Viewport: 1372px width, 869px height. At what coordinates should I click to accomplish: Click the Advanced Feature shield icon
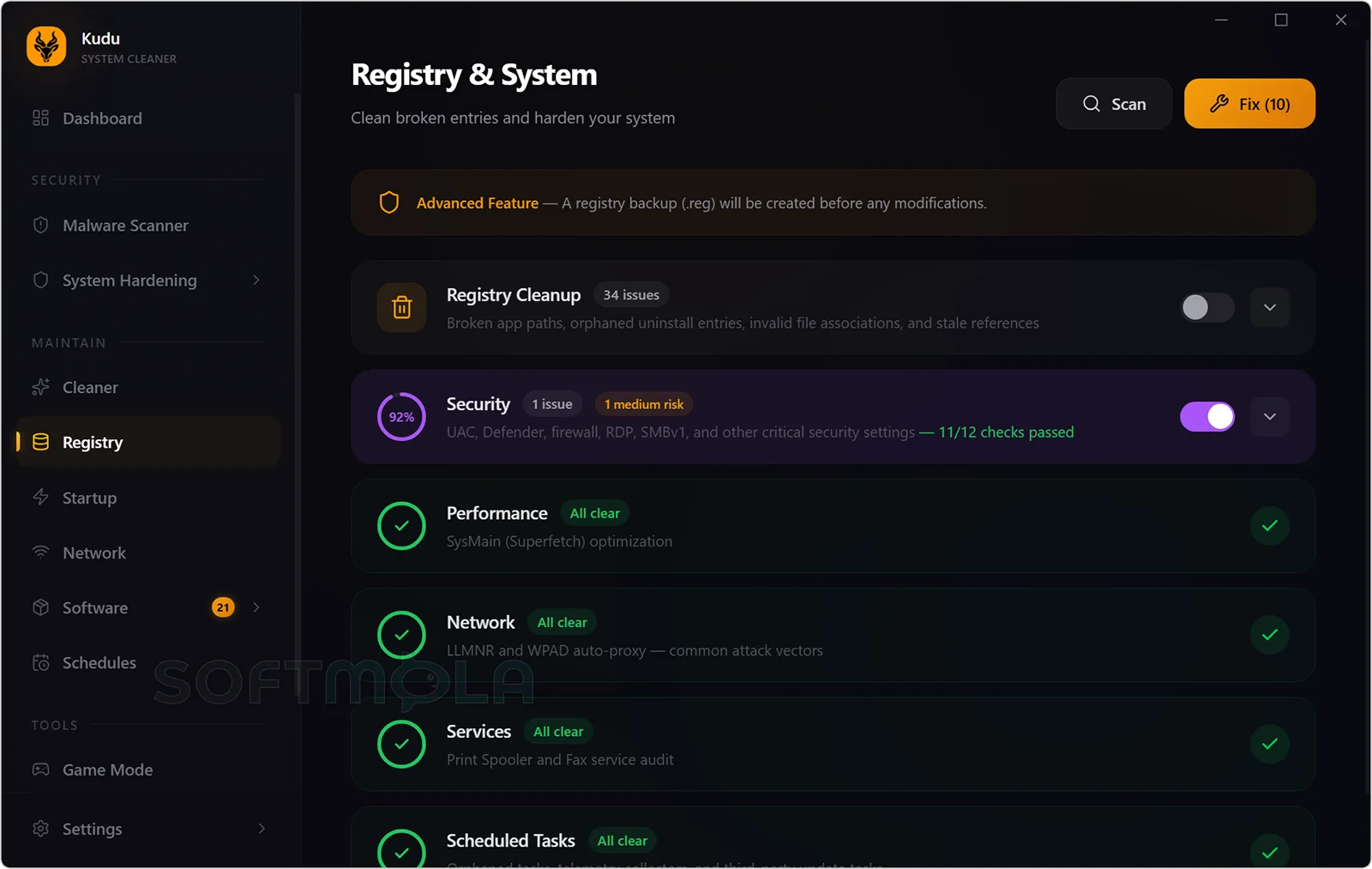click(x=389, y=202)
